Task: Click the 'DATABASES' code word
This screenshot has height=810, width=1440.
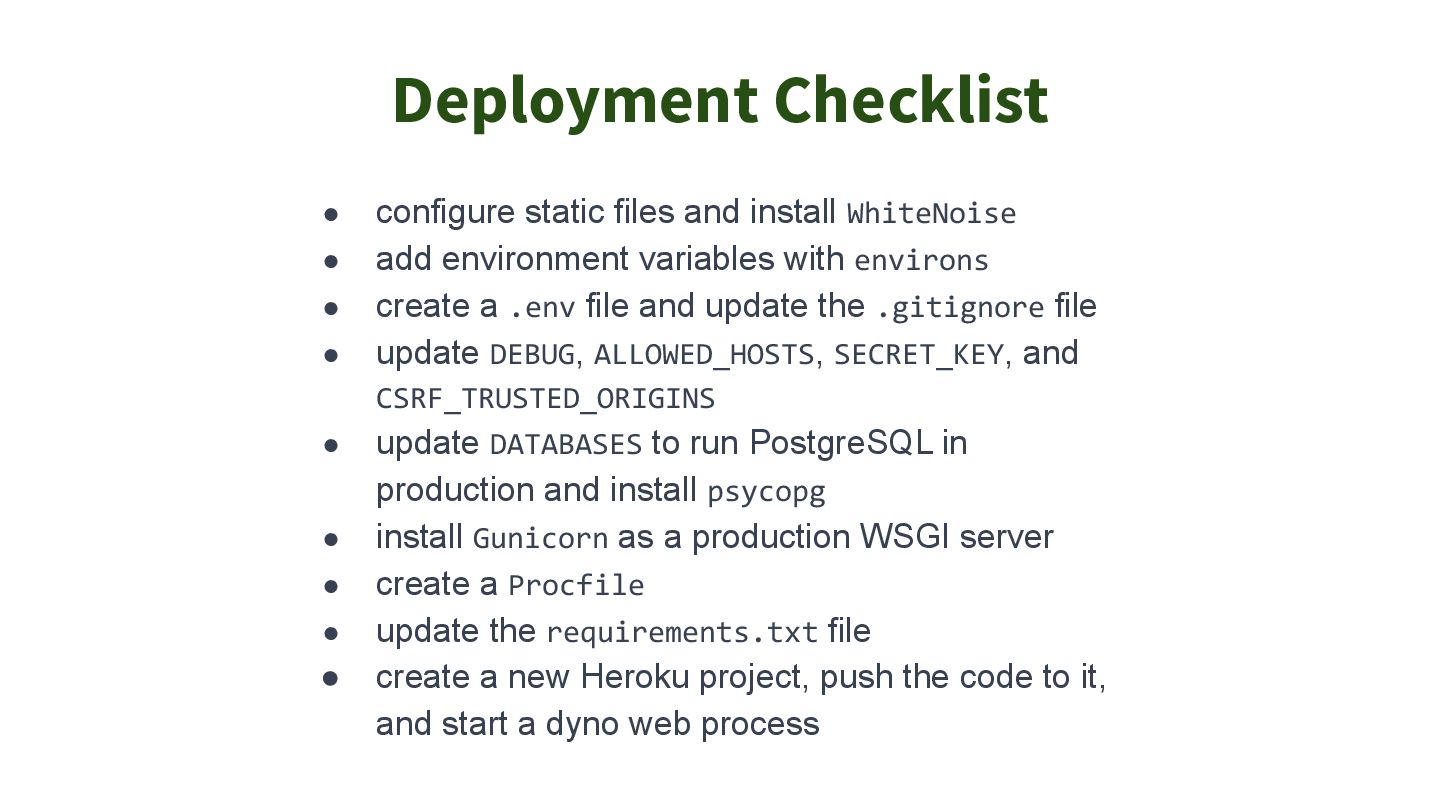Action: [x=565, y=444]
